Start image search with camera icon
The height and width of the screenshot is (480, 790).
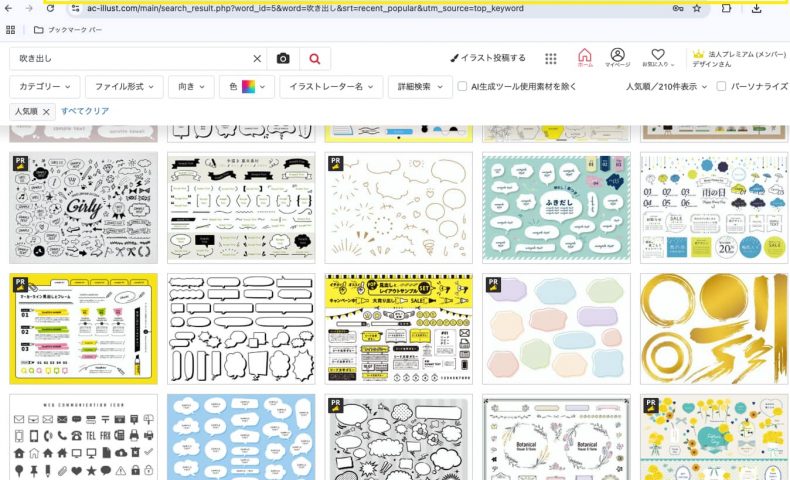283,58
